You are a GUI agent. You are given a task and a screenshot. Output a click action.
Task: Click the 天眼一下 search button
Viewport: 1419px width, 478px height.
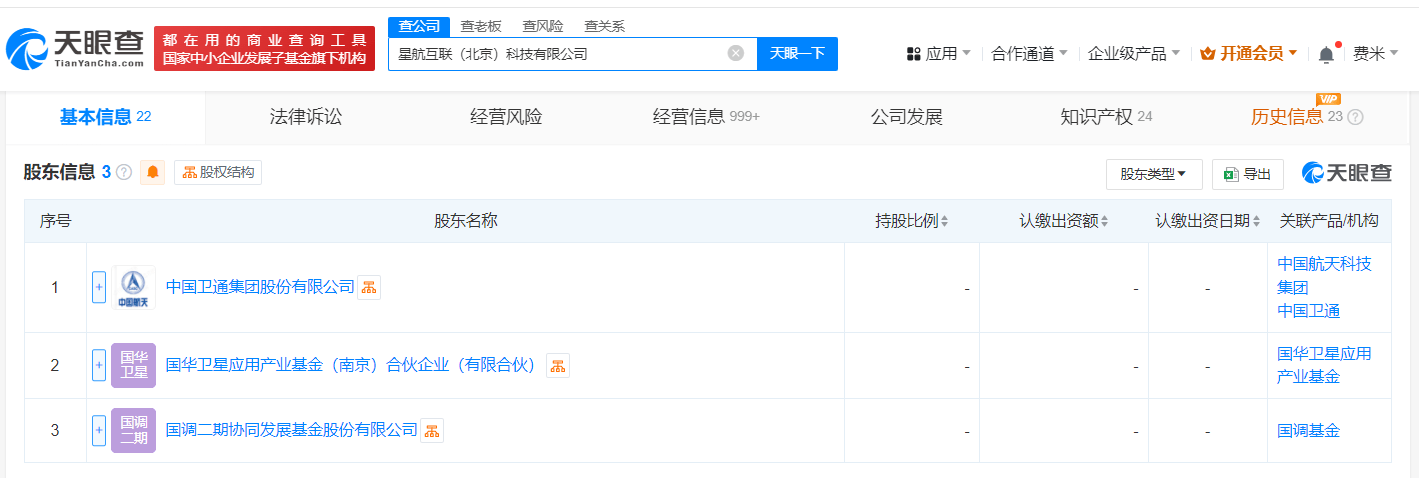click(797, 54)
